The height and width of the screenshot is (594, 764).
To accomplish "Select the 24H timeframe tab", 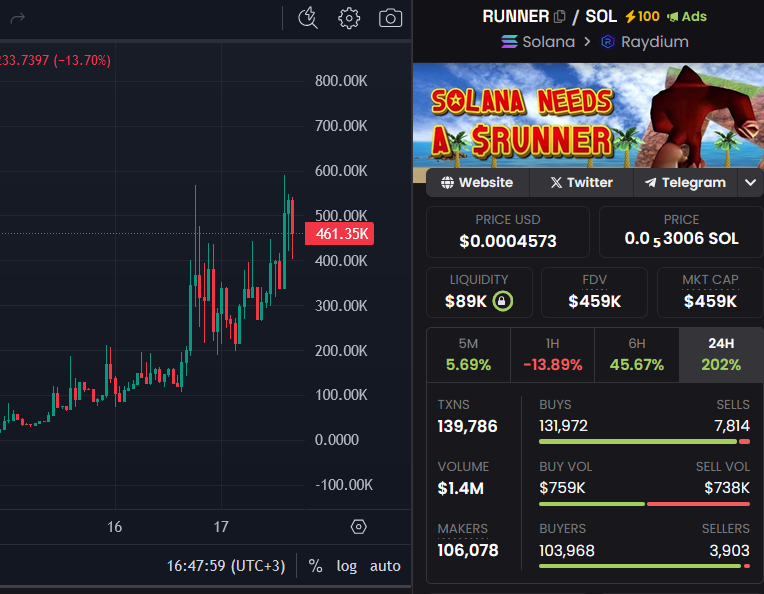I will click(x=721, y=355).
